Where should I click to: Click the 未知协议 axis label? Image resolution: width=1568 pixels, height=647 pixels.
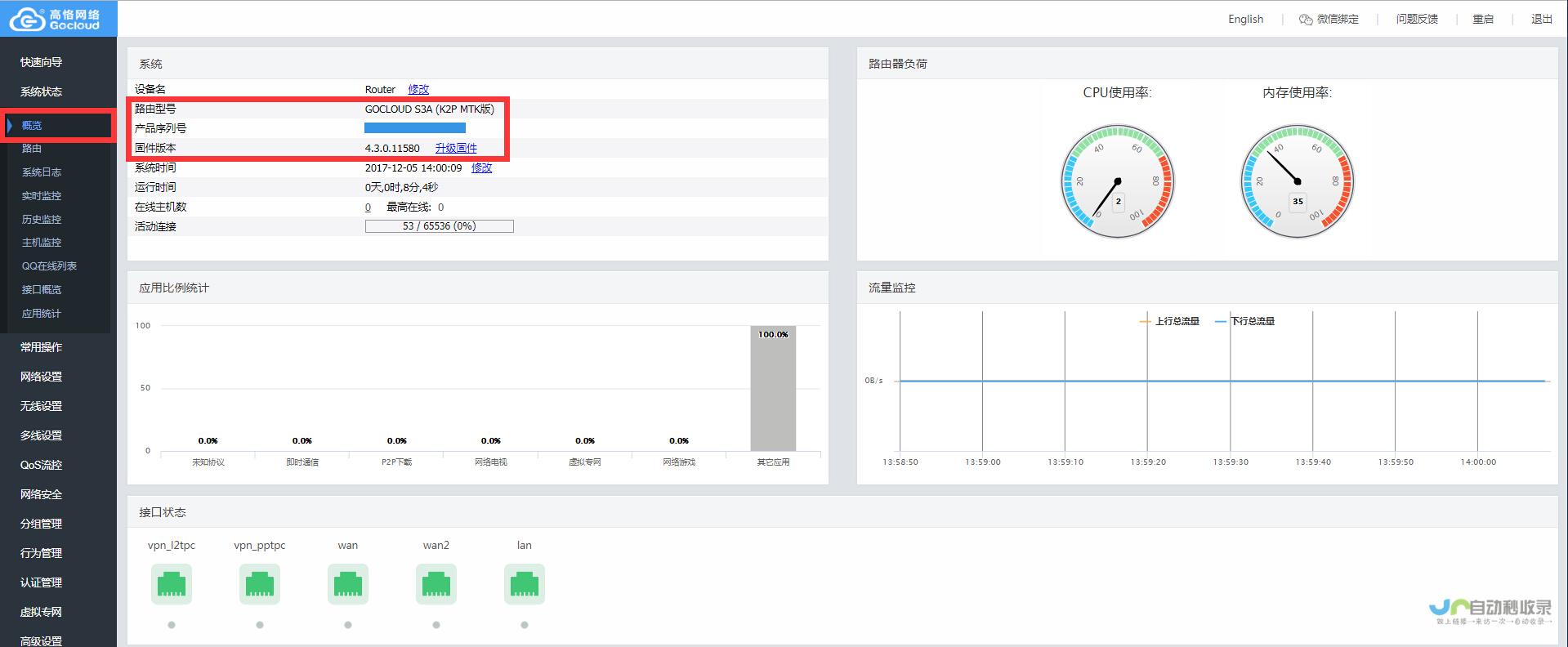208,462
